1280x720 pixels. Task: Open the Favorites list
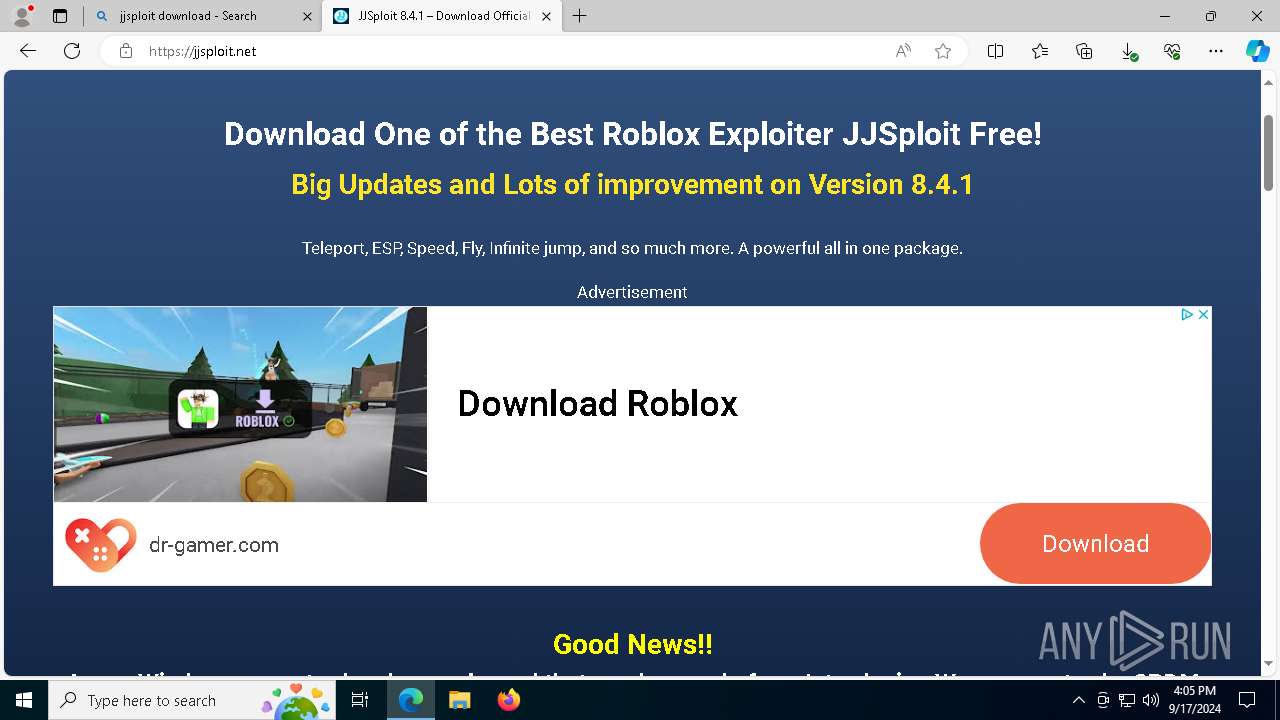1040,51
